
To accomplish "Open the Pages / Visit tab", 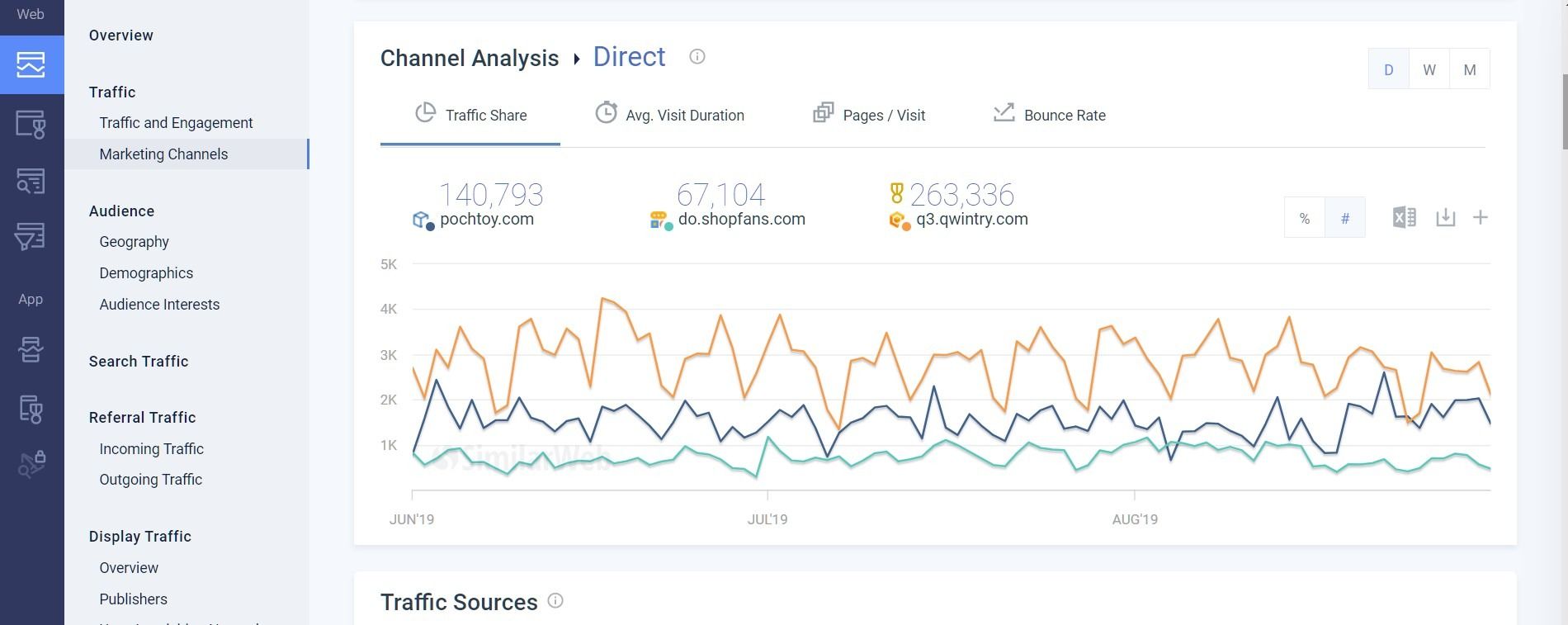I will (x=869, y=115).
